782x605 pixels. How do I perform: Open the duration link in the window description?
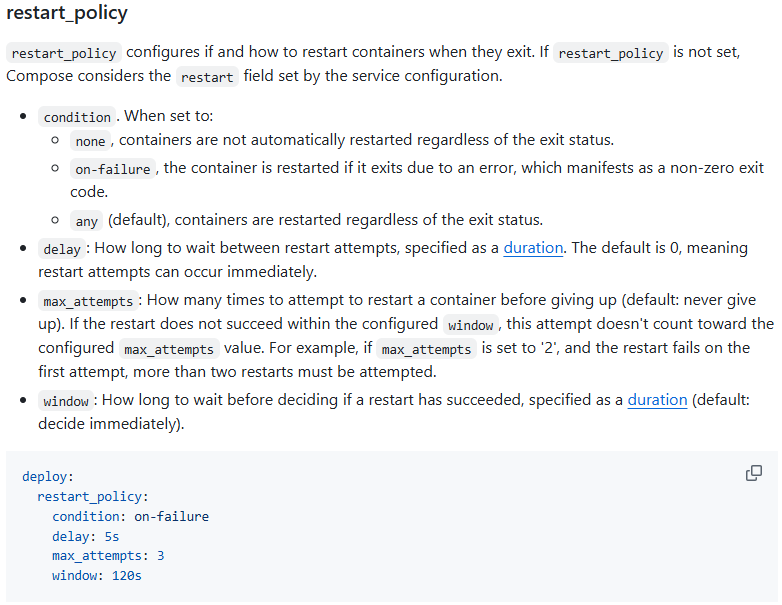[x=657, y=400]
